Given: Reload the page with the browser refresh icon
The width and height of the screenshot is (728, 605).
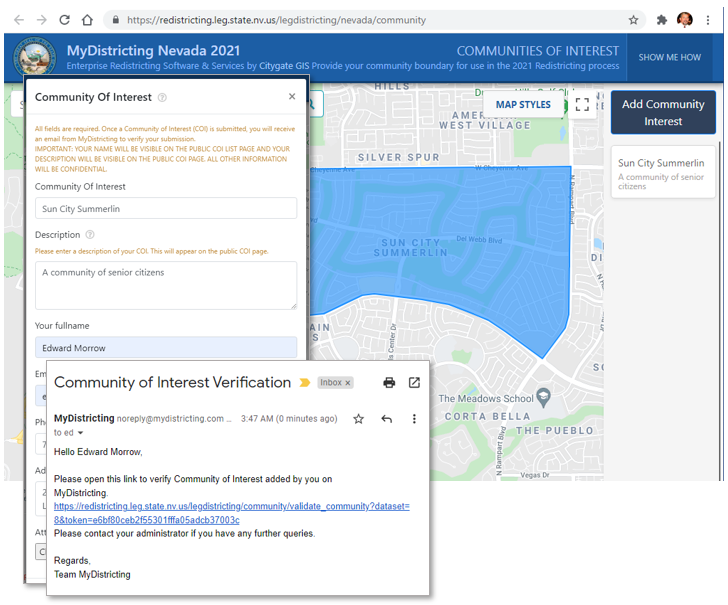Looking at the screenshot, I should pyautogui.click(x=65, y=20).
